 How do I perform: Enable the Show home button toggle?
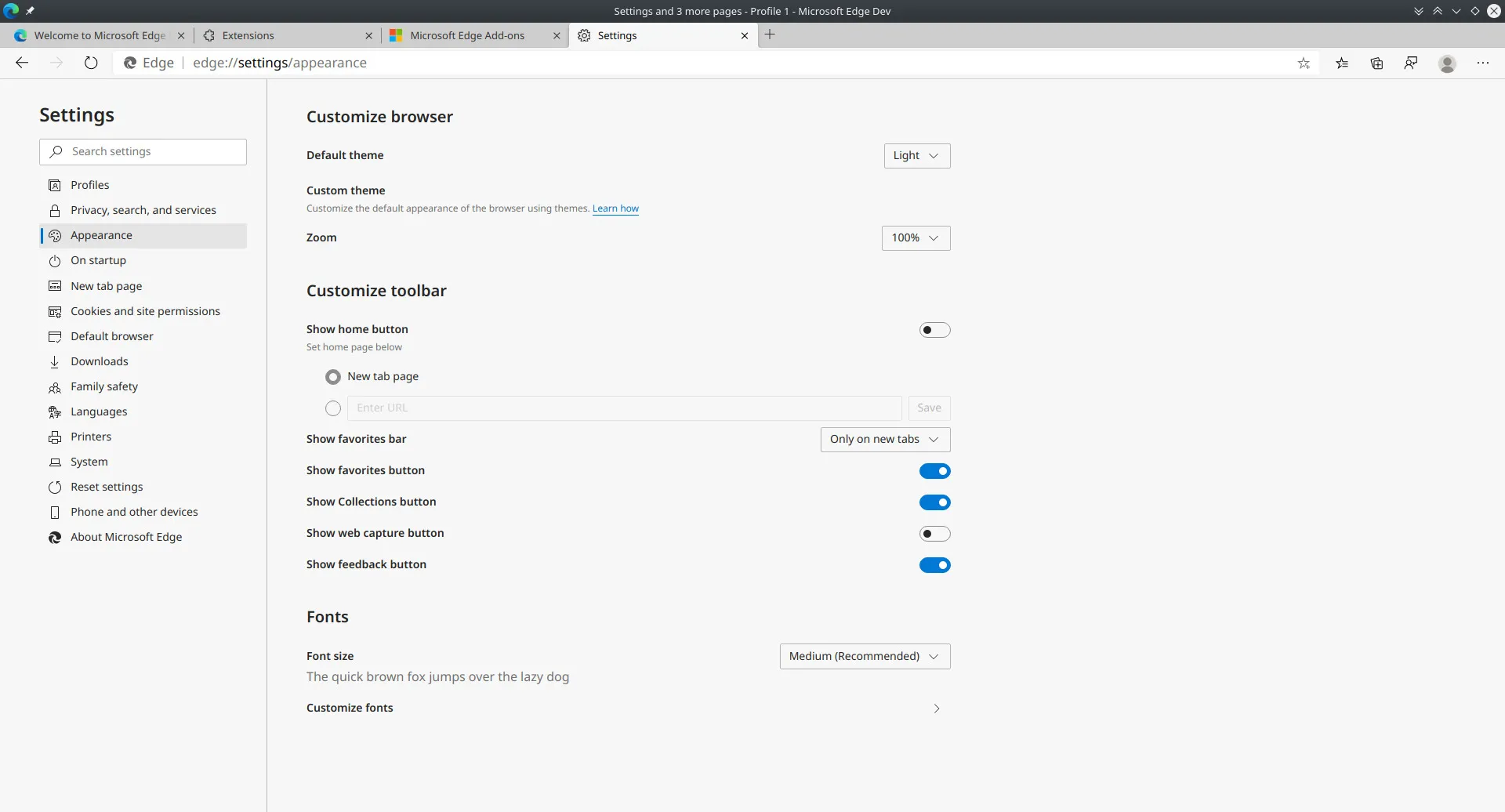point(934,330)
